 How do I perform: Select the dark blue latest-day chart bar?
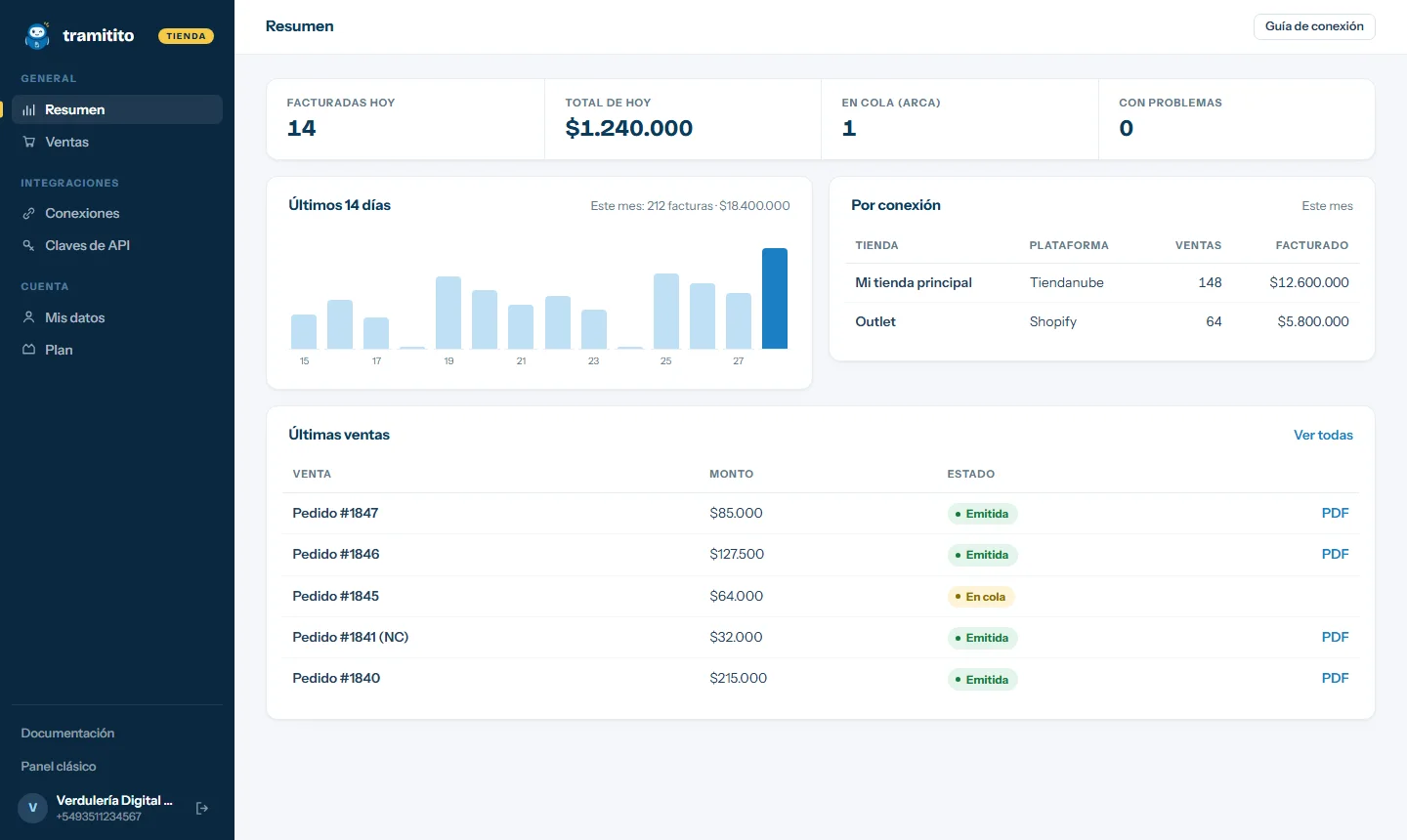pyautogui.click(x=775, y=299)
